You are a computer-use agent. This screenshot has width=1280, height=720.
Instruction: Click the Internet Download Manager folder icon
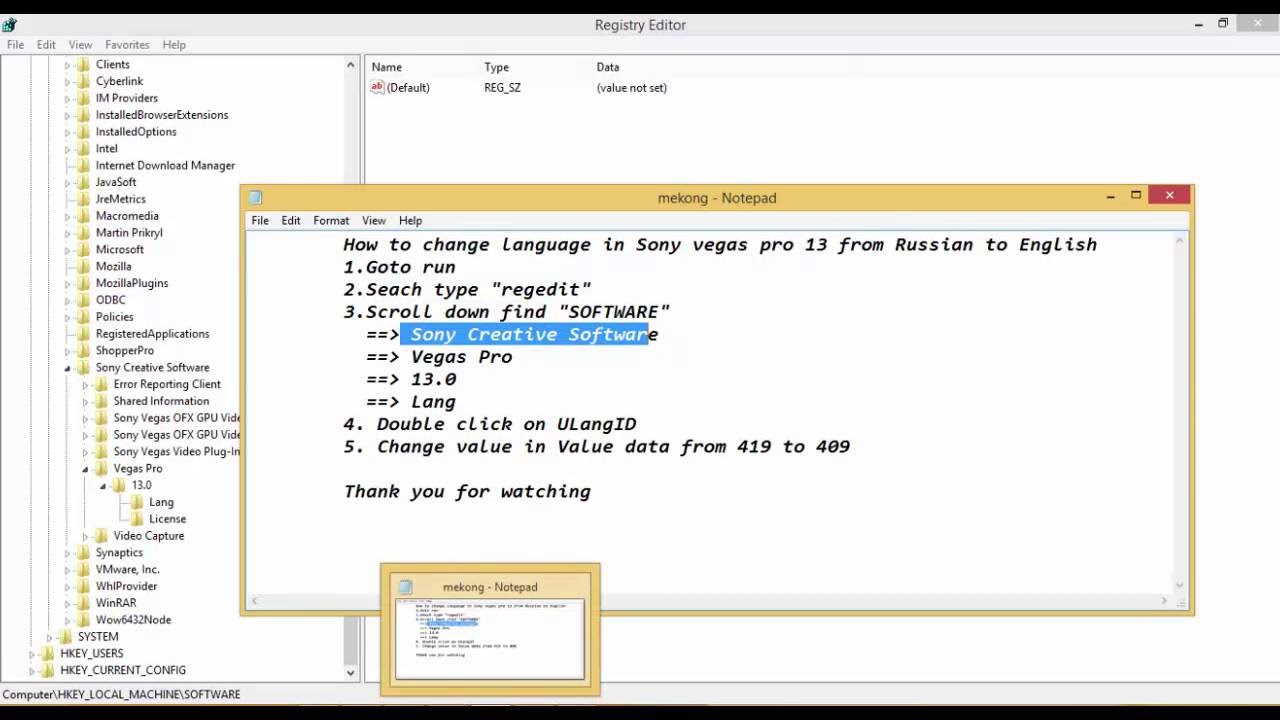coord(84,166)
